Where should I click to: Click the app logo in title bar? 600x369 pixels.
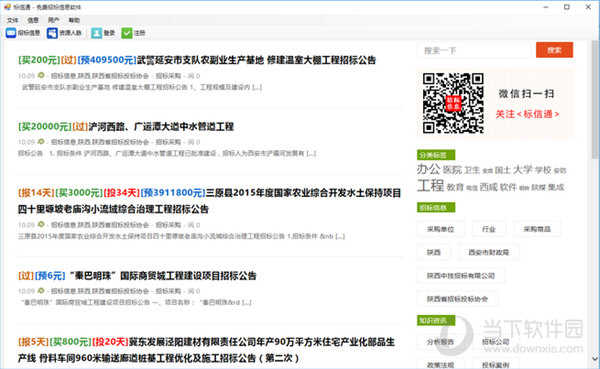pos(7,7)
